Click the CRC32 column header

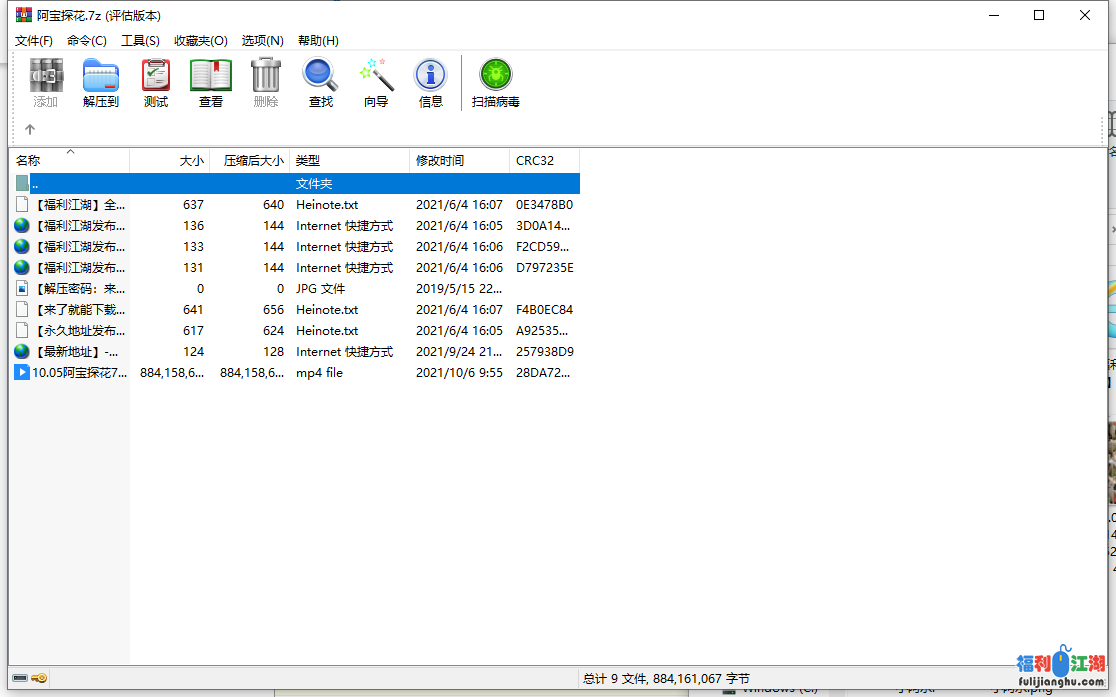534,161
